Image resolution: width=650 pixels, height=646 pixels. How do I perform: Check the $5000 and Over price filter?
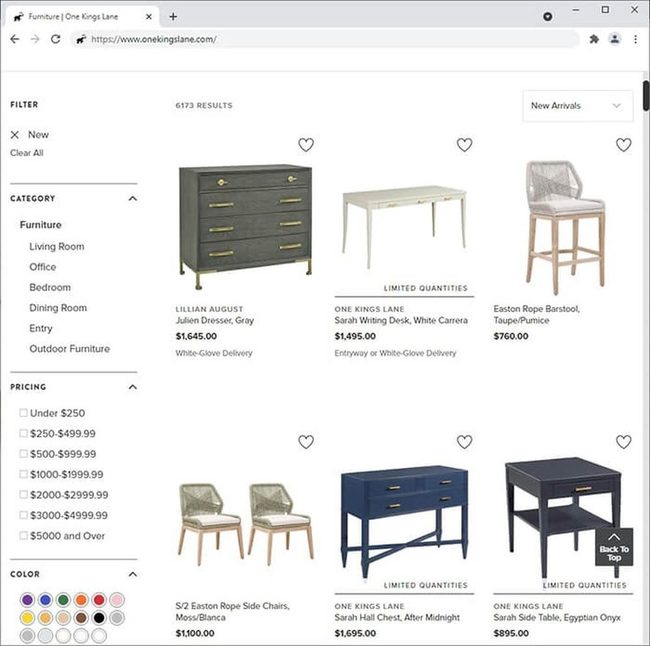coord(24,535)
